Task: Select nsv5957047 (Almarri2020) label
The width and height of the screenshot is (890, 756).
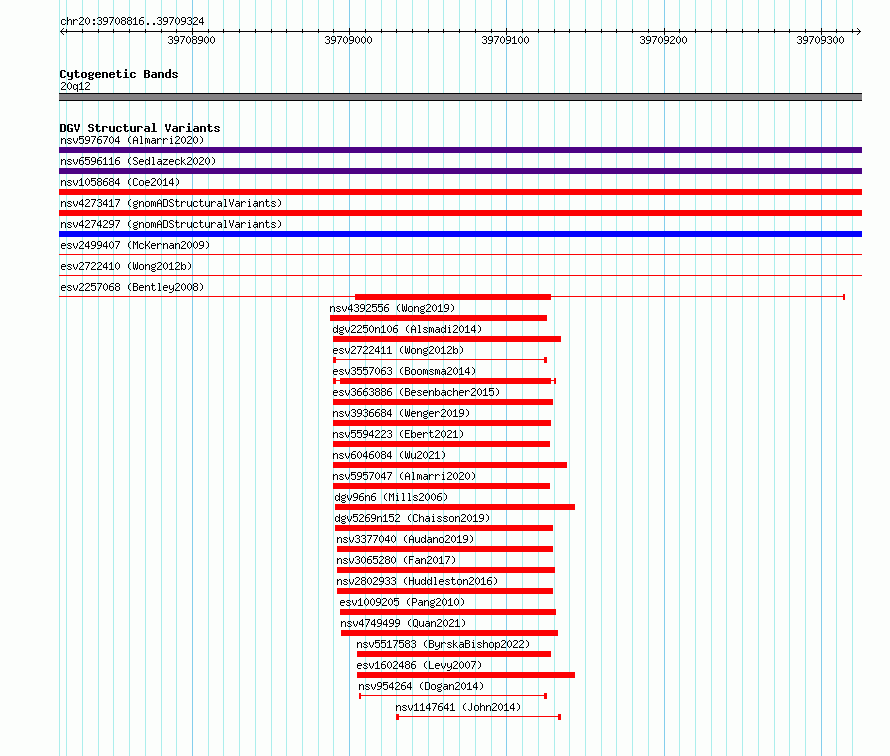Action: click(x=404, y=476)
